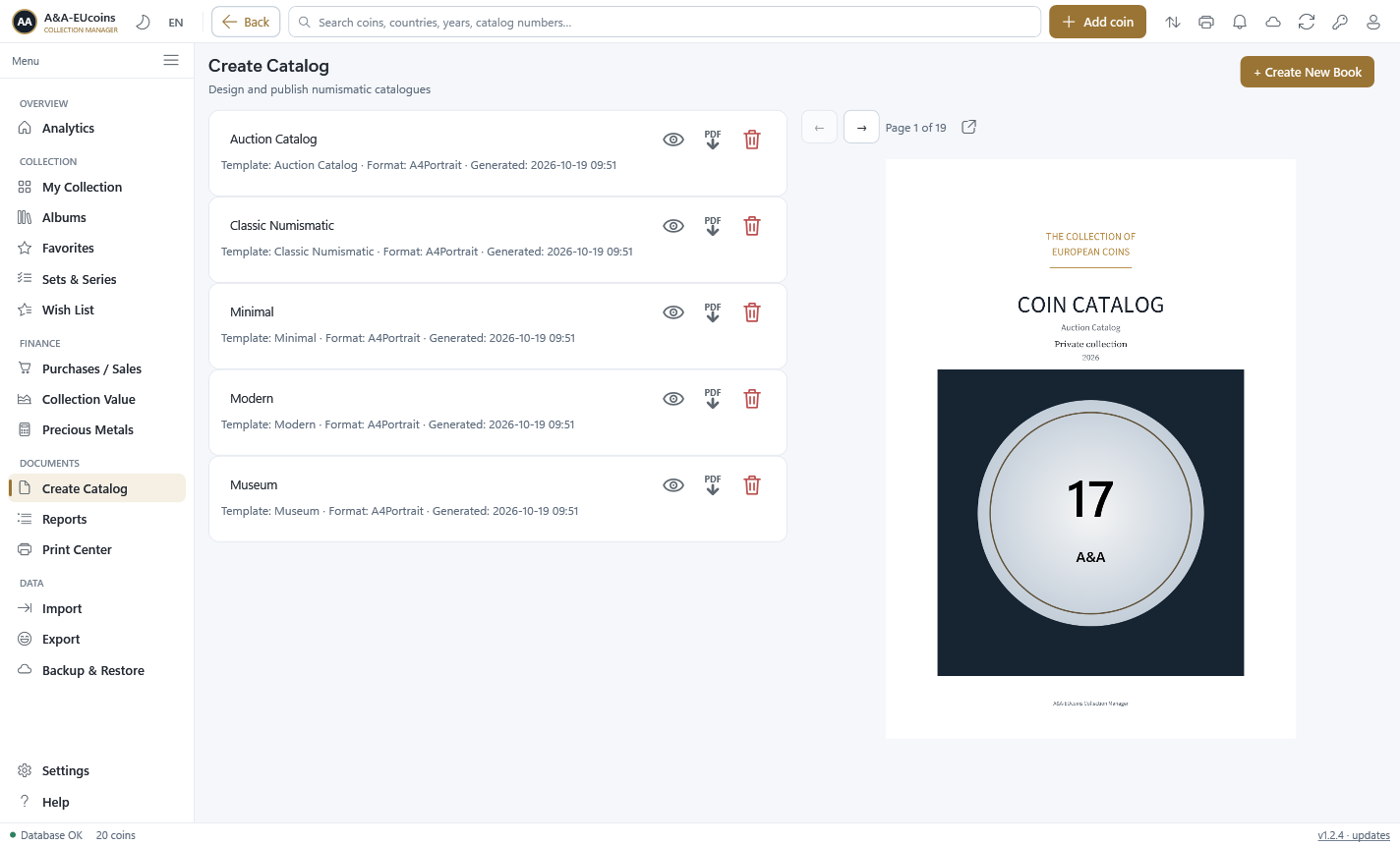This screenshot has width=1400, height=846.
Task: Delete the Minimal catalog
Action: tap(752, 312)
